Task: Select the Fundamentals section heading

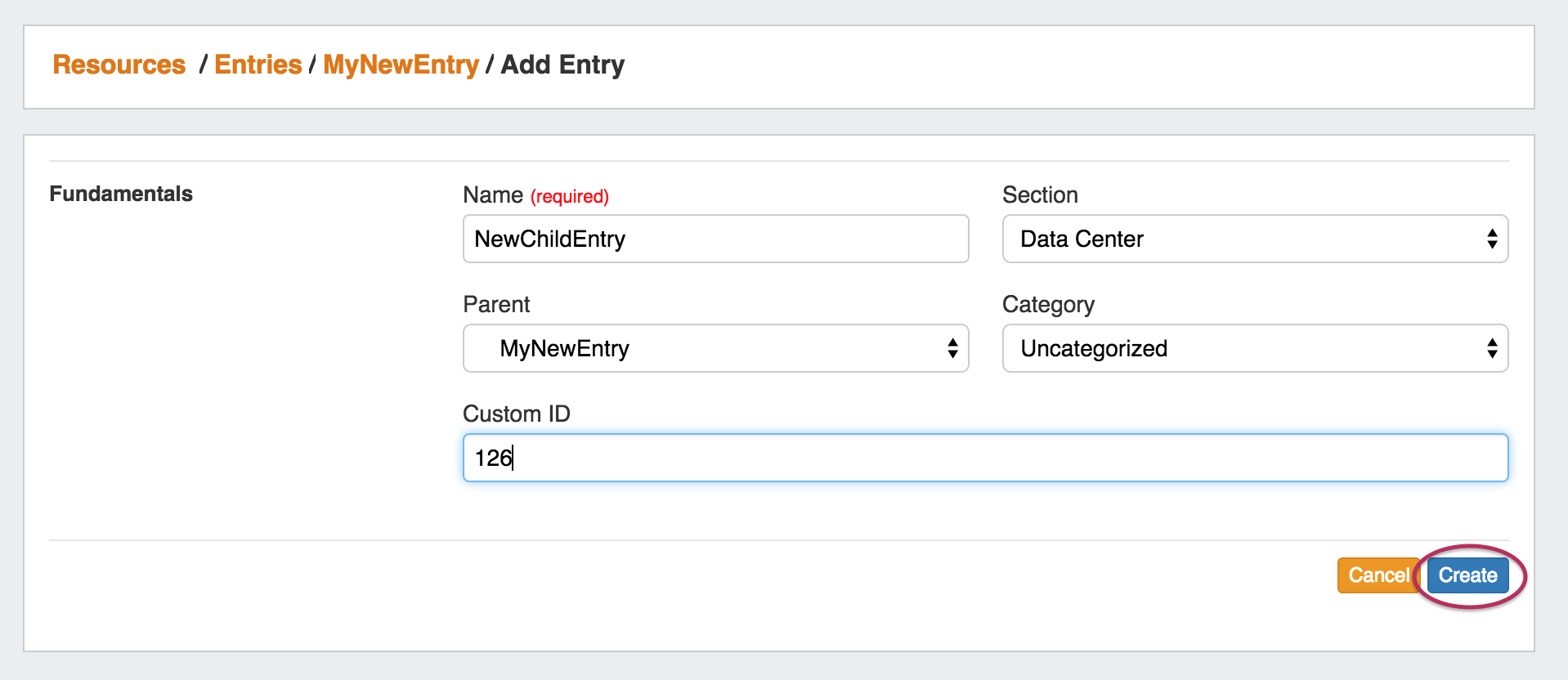Action: coord(121,194)
